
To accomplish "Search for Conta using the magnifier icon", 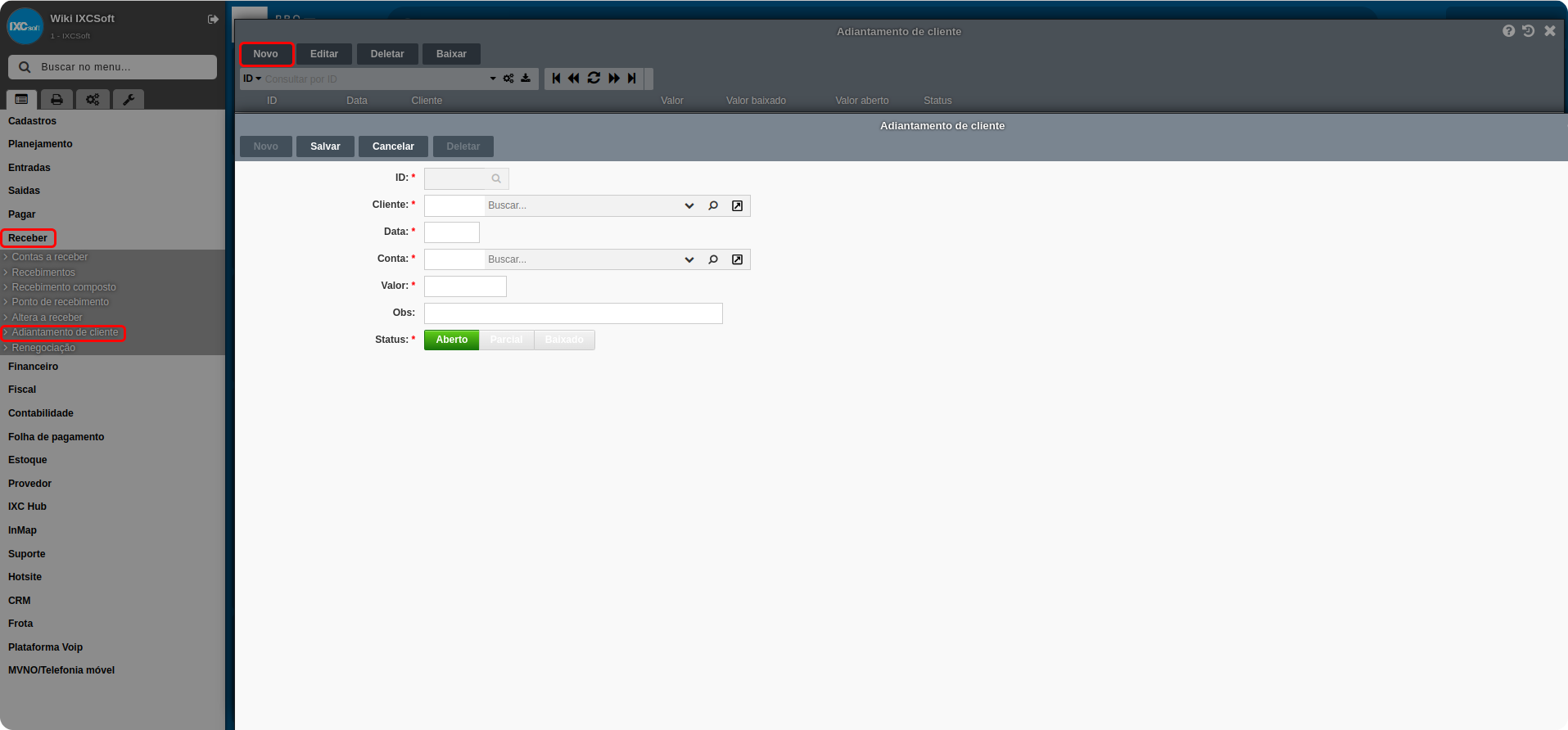I will (713, 259).
